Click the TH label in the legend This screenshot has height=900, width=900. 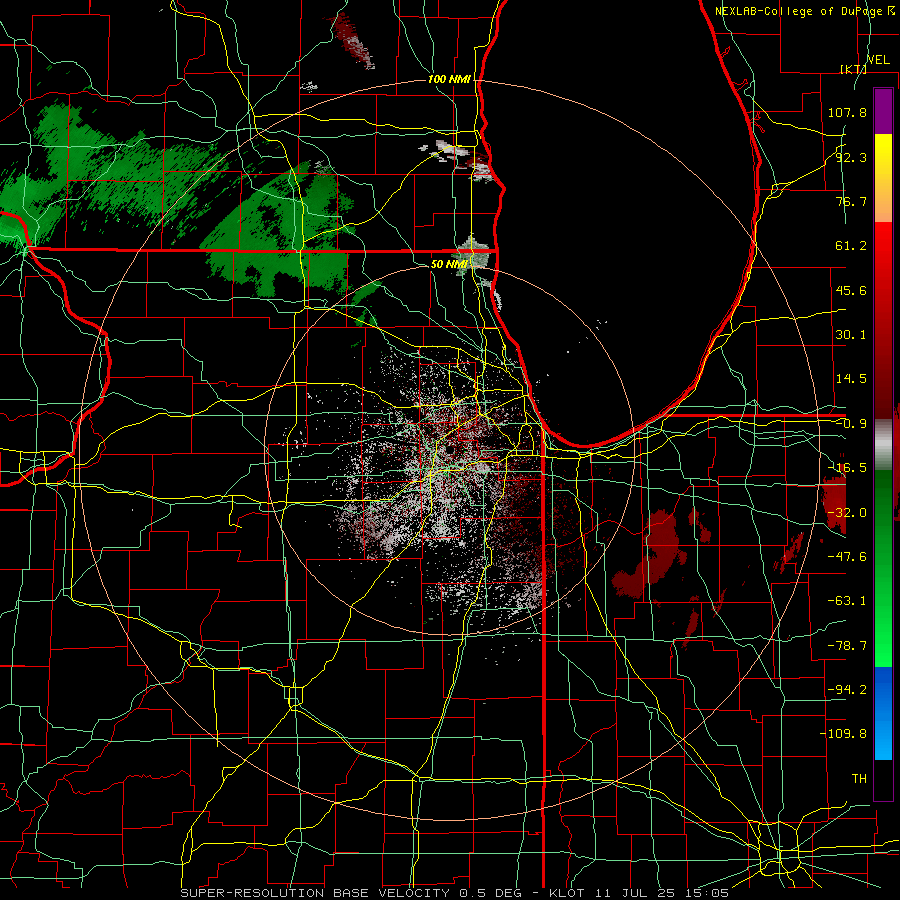859,779
